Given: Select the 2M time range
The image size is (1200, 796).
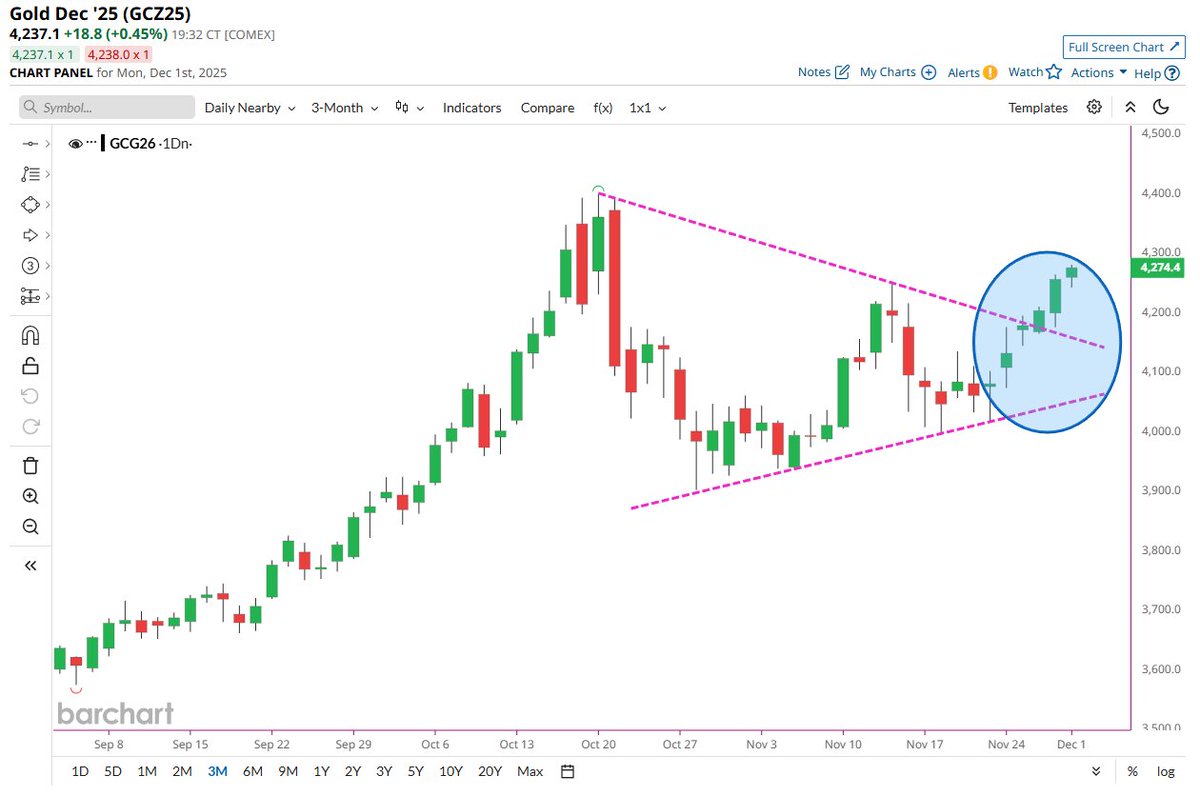Looking at the screenshot, I should pyautogui.click(x=182, y=771).
